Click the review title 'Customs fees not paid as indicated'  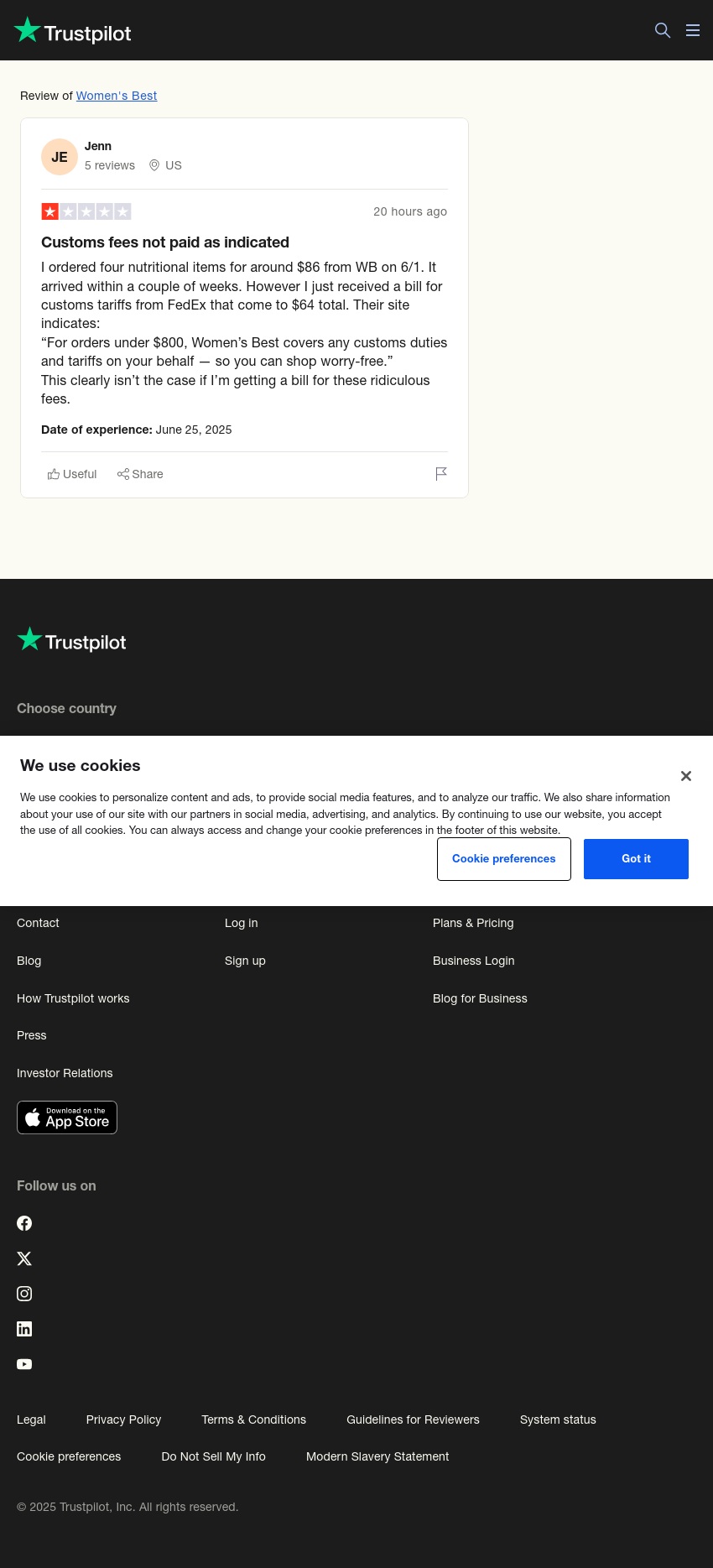tap(165, 242)
